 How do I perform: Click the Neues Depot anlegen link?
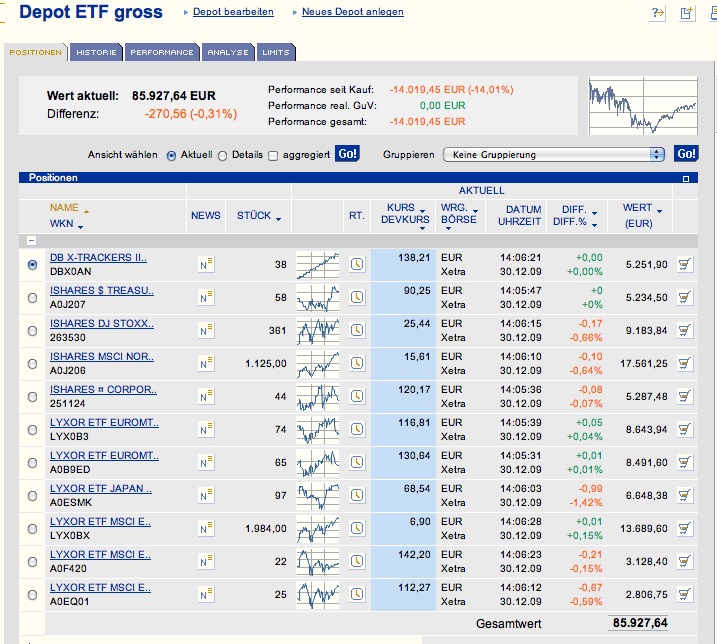coord(353,12)
